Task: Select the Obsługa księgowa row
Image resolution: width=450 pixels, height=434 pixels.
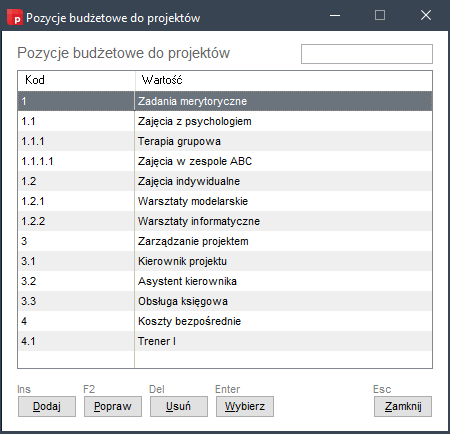Action: [x=225, y=301]
